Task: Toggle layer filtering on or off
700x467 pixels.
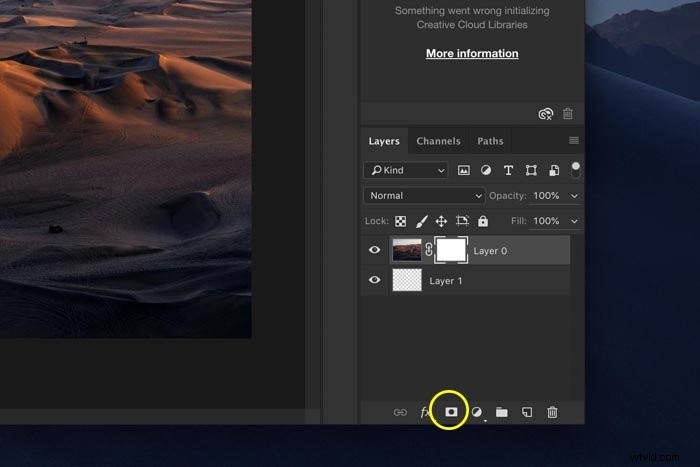Action: [575, 169]
